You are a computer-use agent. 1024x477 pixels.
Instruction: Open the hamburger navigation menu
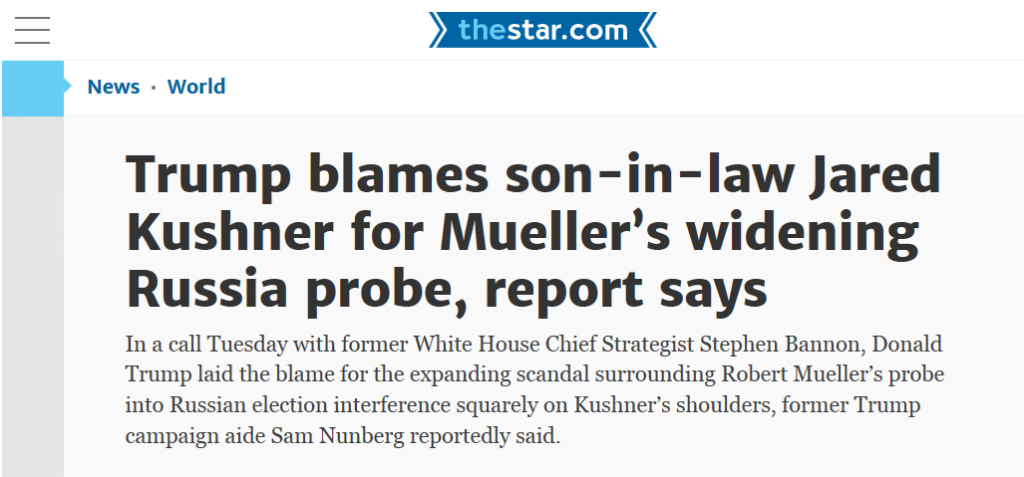coord(32,30)
